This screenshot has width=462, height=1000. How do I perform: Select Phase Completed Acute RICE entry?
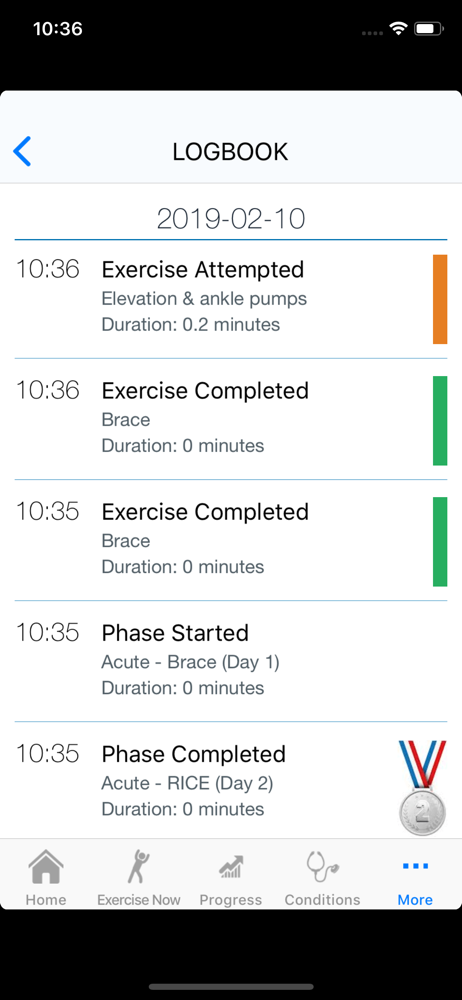point(231,780)
